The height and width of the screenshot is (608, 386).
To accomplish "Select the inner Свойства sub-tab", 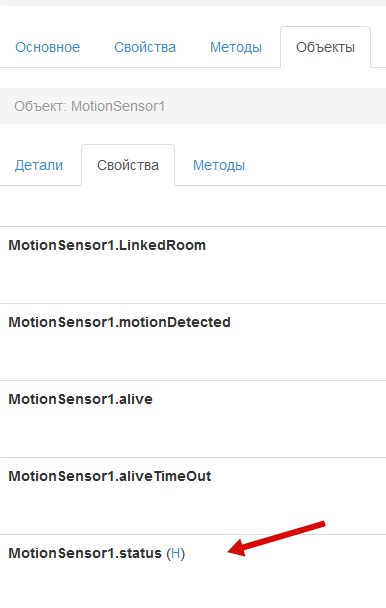I will [x=128, y=166].
